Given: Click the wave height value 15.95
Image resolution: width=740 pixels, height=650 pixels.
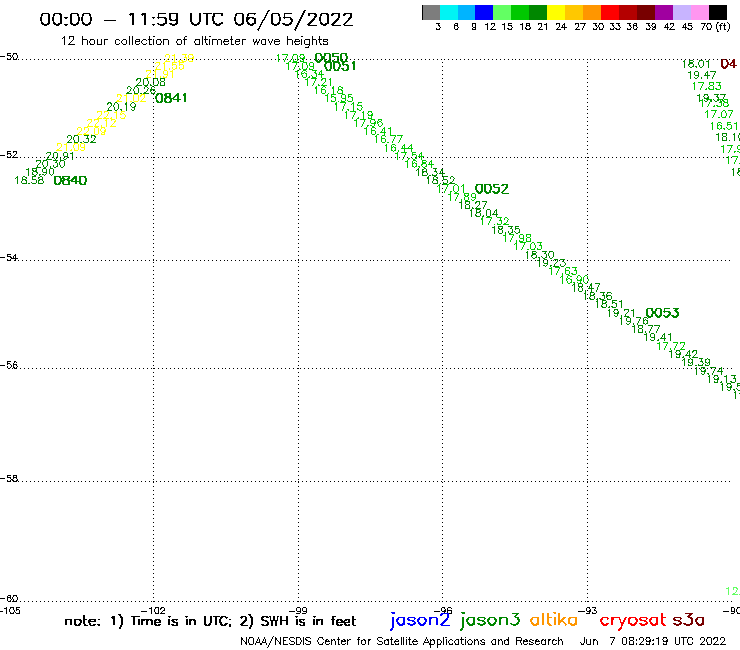Looking at the screenshot, I should (339, 98).
